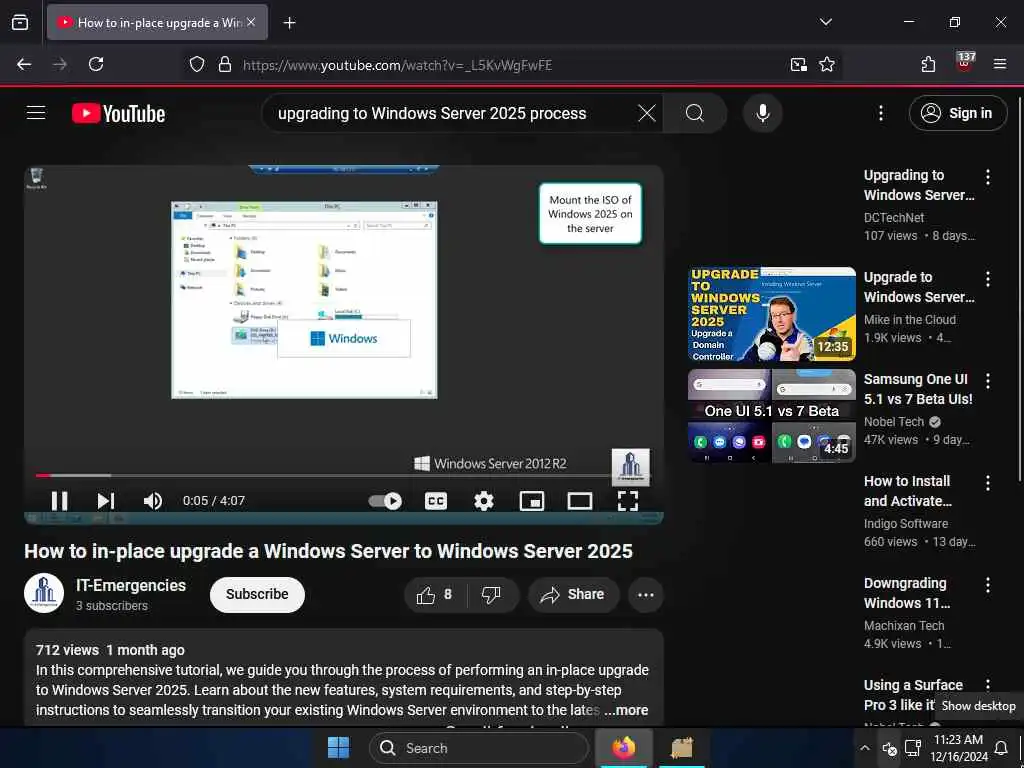Subscribe to IT-Emergencies channel
The image size is (1024, 768).
[257, 594]
